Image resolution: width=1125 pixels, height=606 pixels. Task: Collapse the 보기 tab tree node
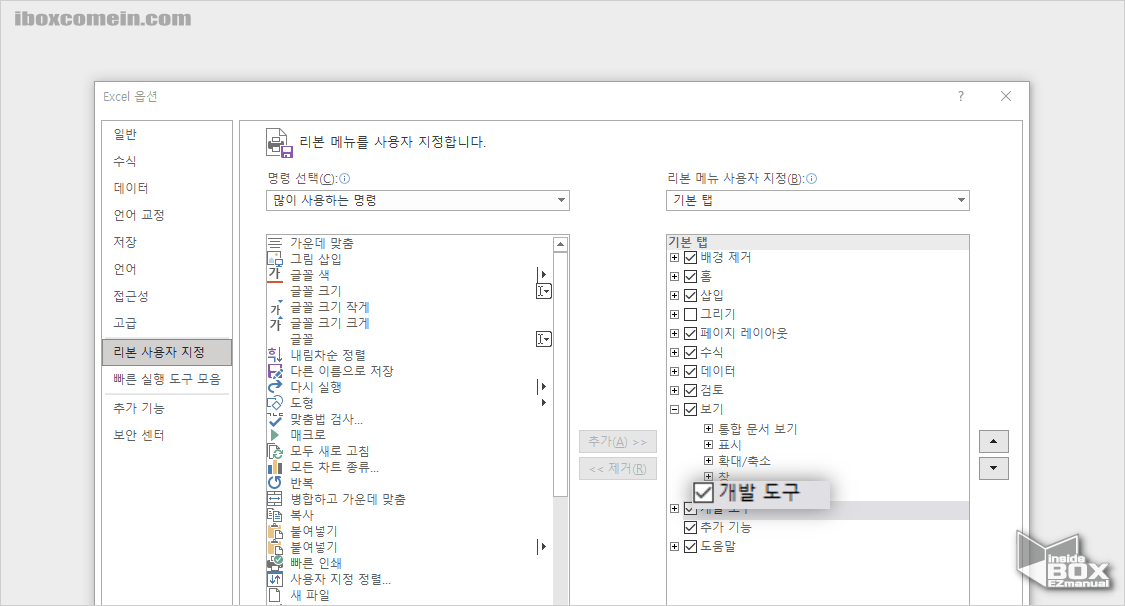(x=674, y=408)
